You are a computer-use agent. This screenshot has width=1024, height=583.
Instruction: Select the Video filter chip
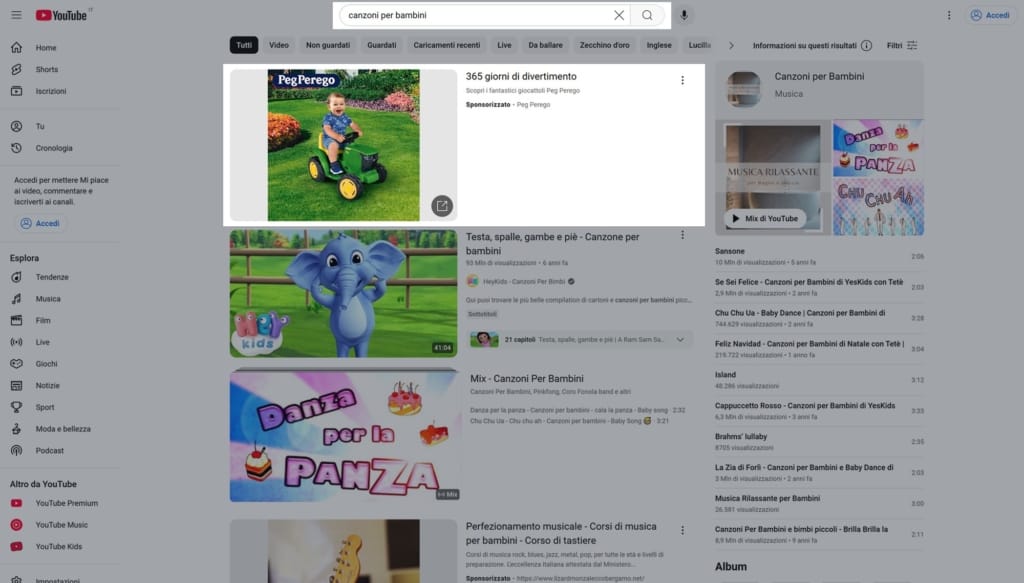click(x=279, y=45)
